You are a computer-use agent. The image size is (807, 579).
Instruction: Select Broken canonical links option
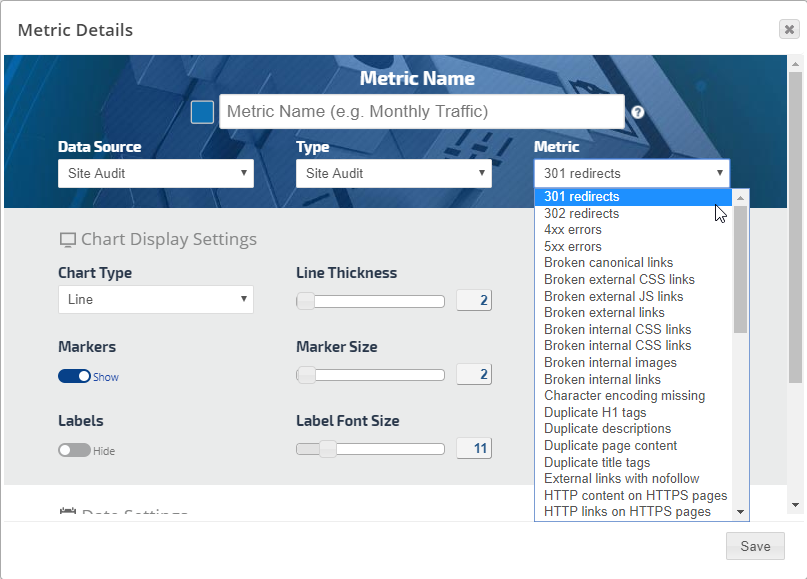608,263
